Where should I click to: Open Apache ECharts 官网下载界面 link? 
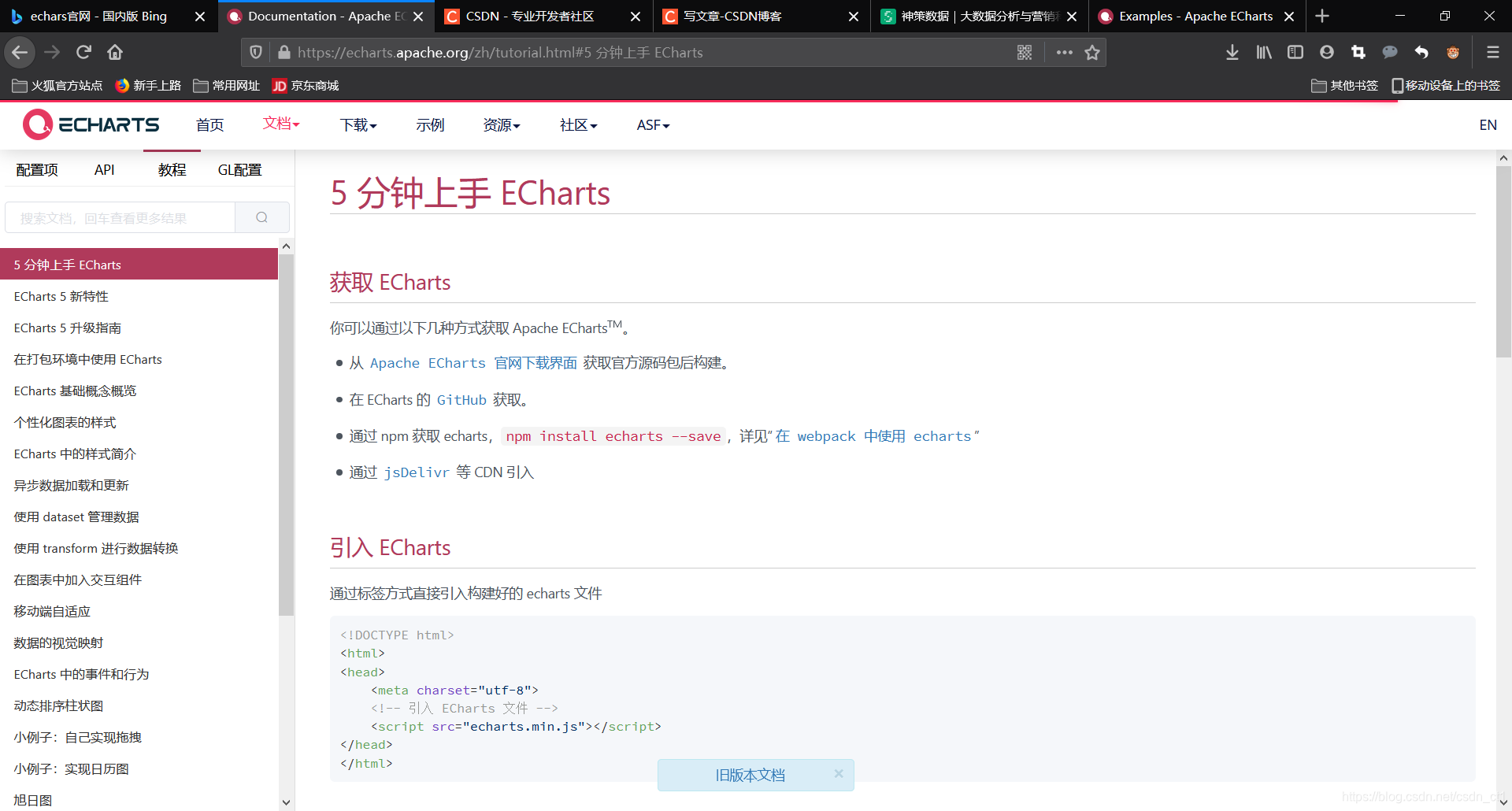[x=473, y=363]
